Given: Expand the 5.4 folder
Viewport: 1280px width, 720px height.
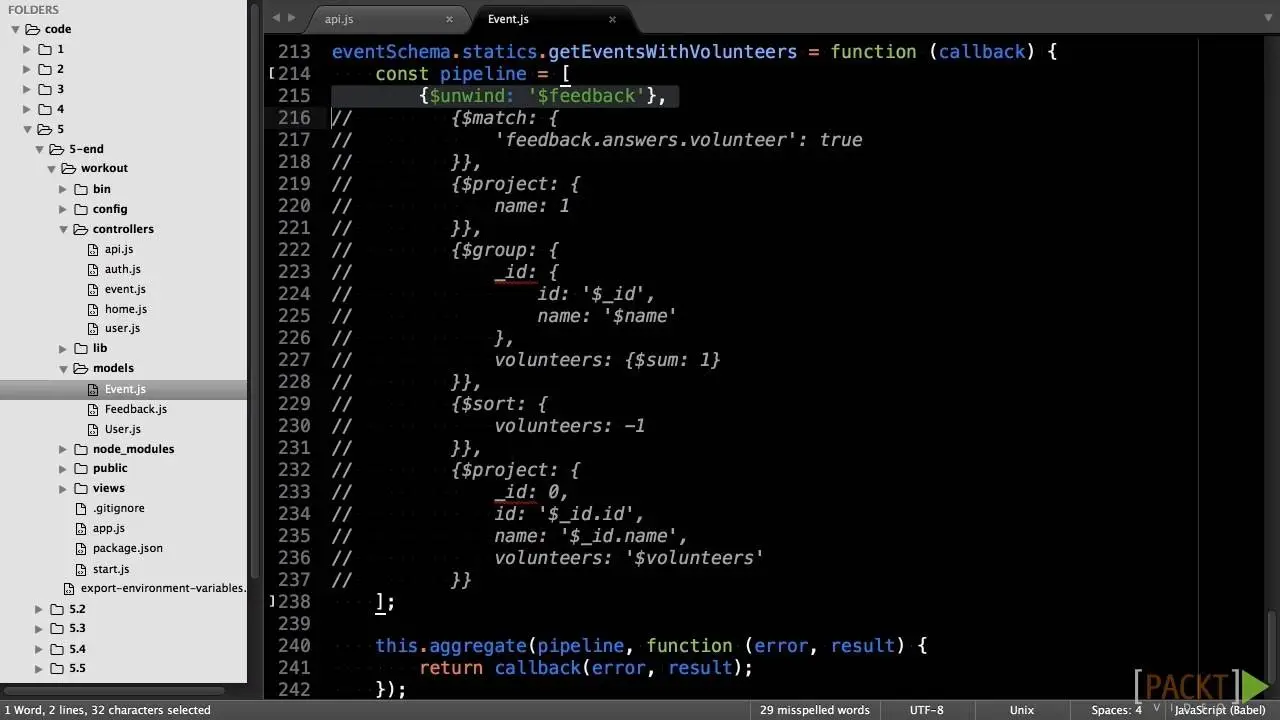Looking at the screenshot, I should click(x=39, y=649).
